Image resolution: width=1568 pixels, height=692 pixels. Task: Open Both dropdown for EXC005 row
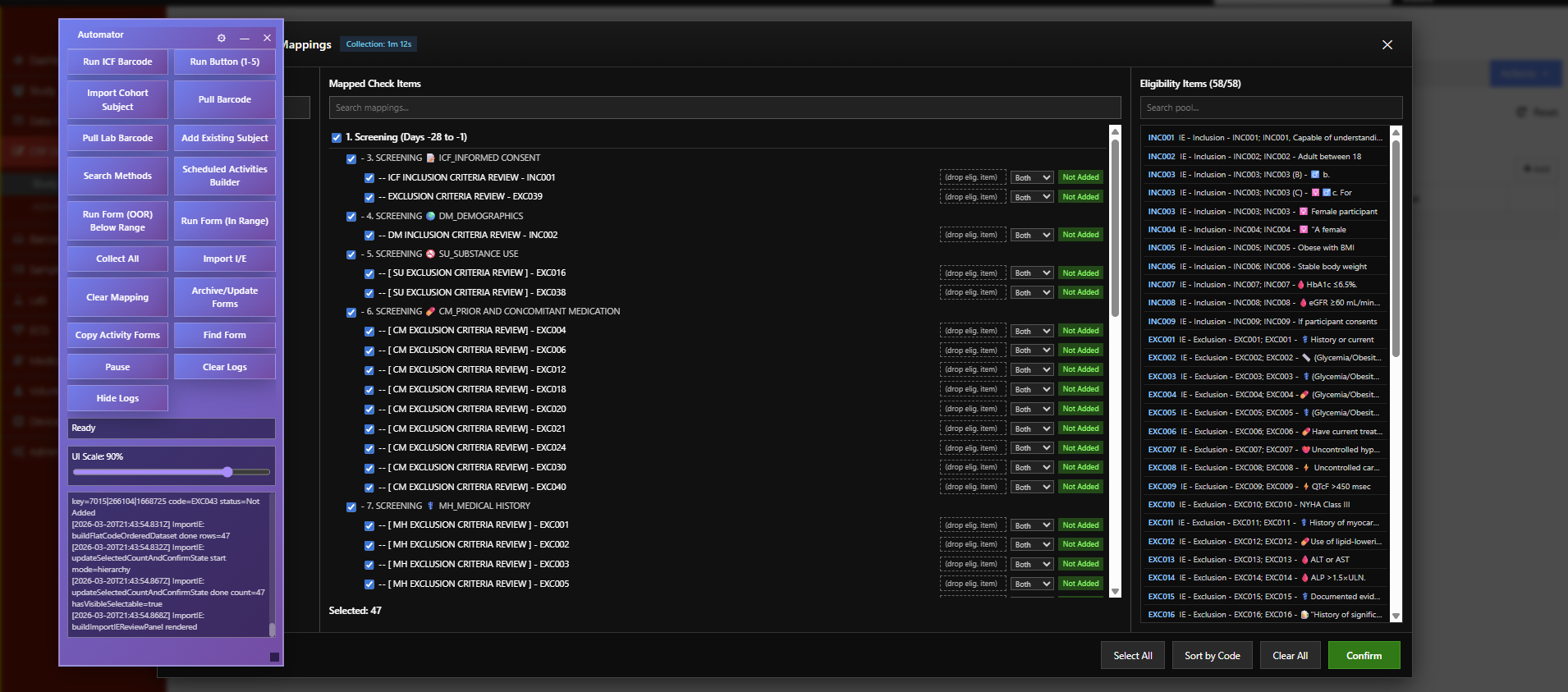coord(1032,584)
